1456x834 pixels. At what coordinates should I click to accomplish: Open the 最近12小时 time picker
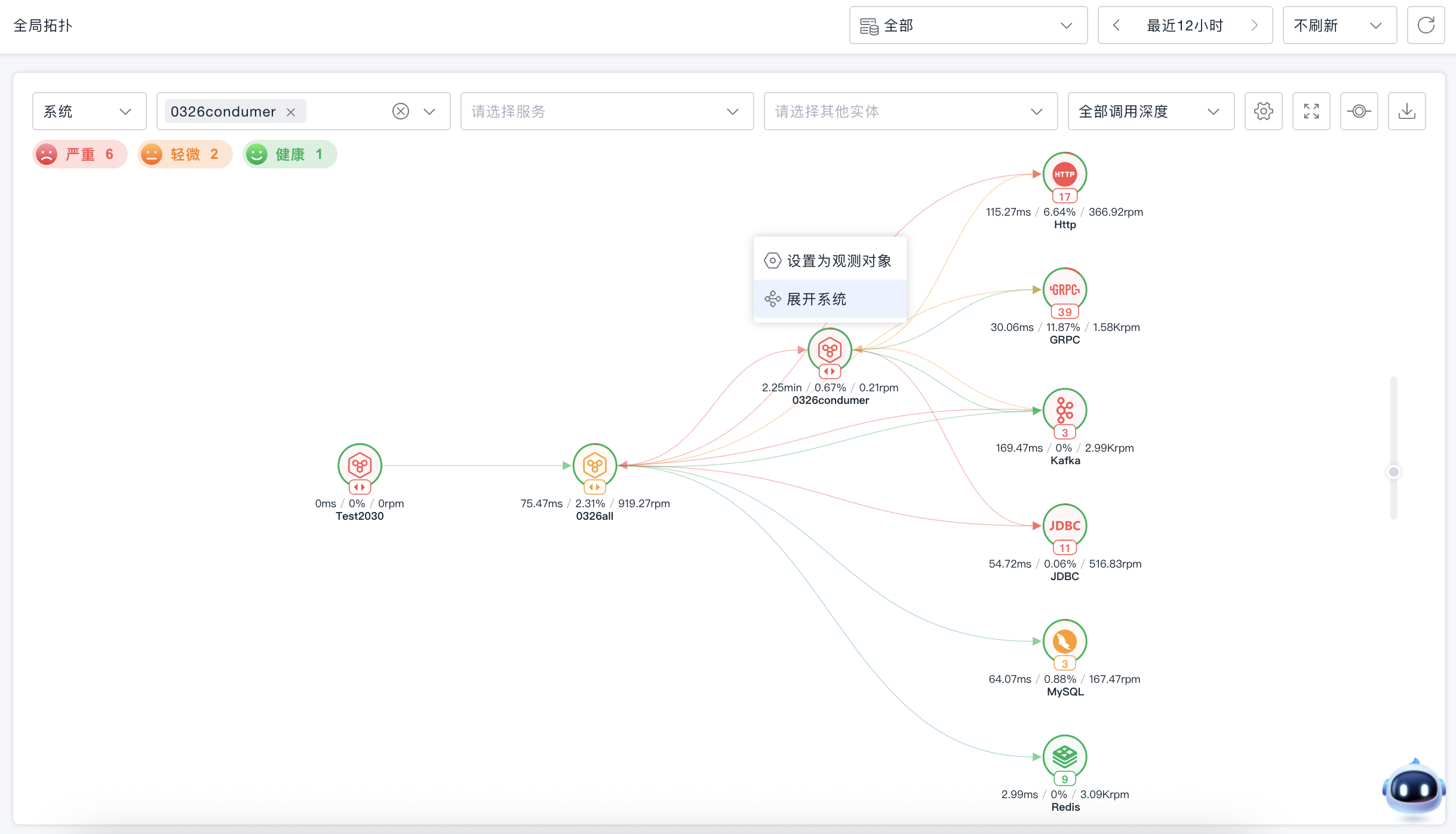pyautogui.click(x=1185, y=25)
